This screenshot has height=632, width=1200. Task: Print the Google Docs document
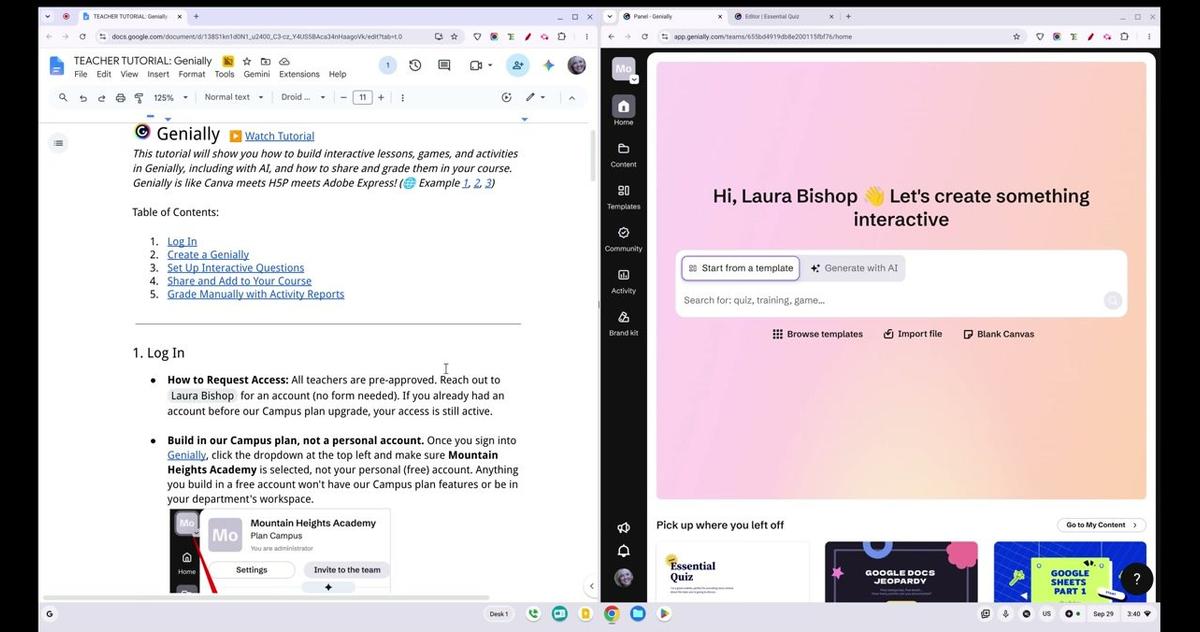point(120,97)
